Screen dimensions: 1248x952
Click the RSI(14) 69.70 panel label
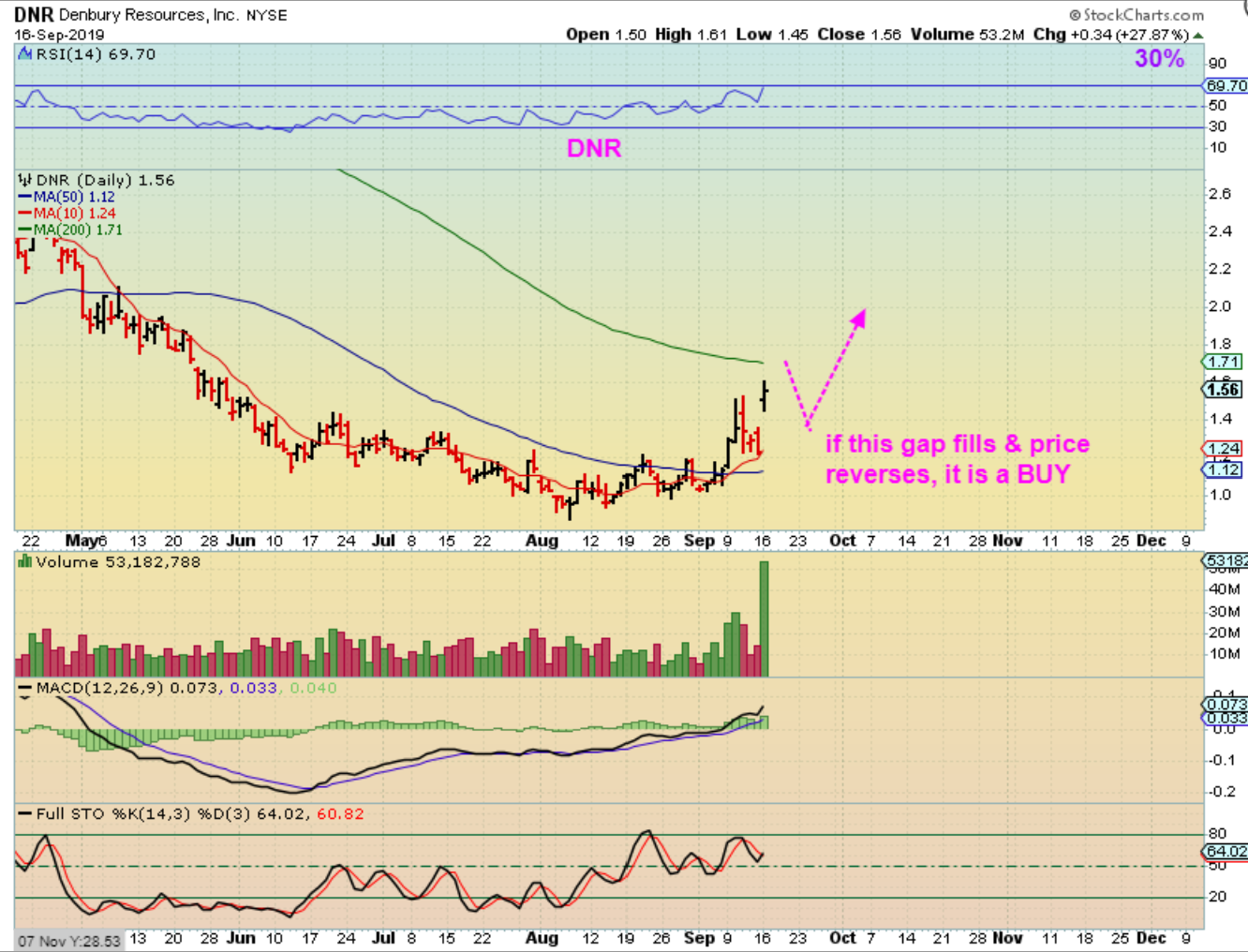click(96, 54)
